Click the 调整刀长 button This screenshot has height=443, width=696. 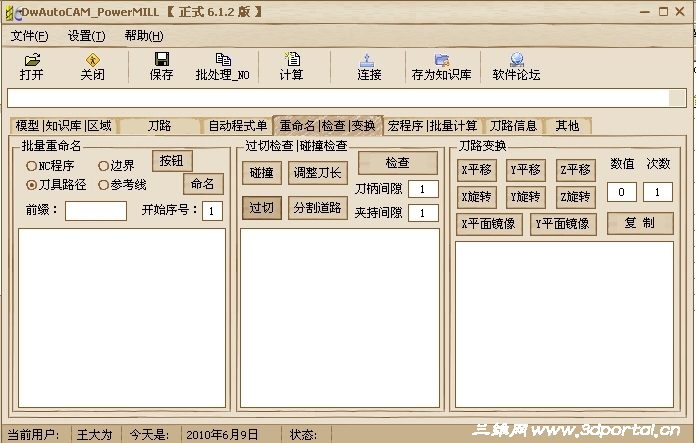[318, 173]
